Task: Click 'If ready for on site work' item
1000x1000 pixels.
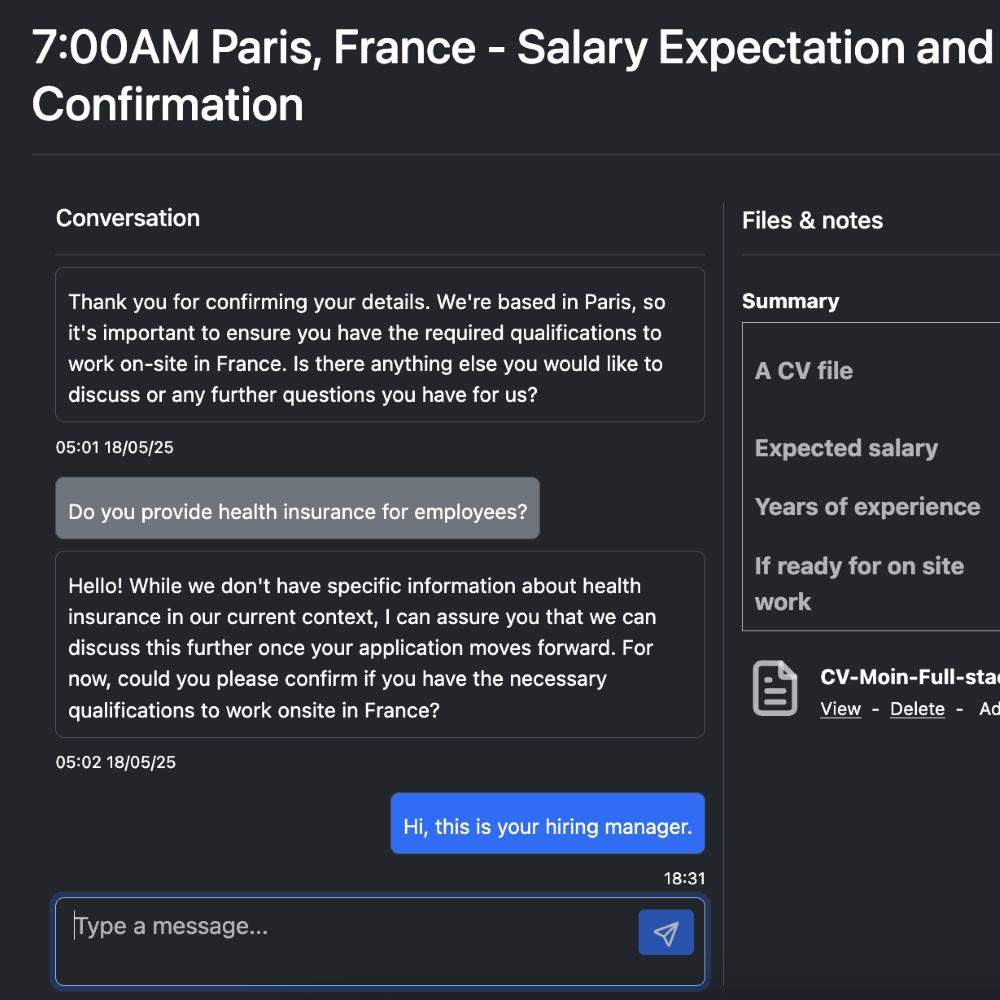Action: [858, 583]
